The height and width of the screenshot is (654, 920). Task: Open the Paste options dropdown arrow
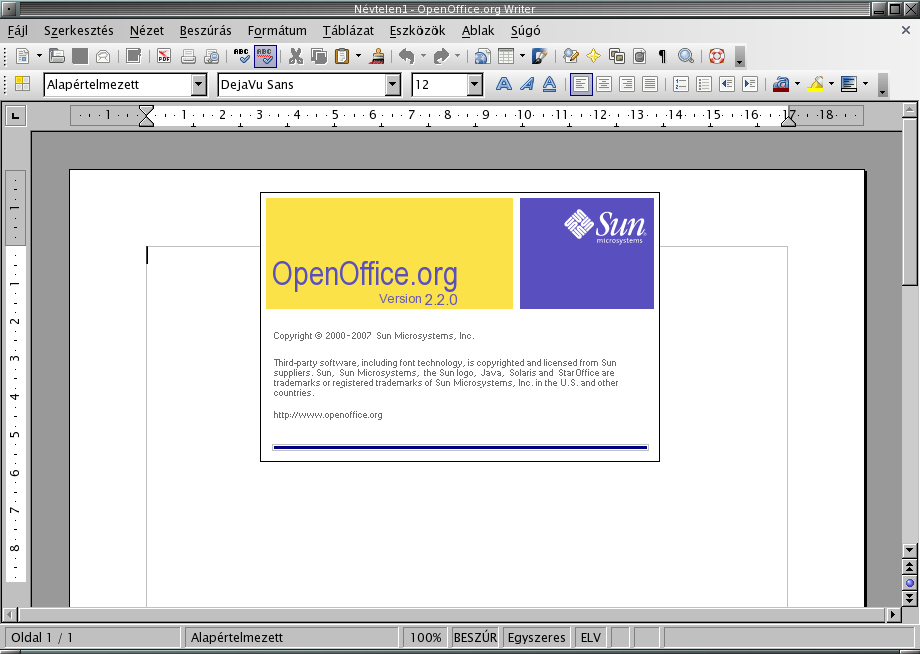pyautogui.click(x=358, y=56)
